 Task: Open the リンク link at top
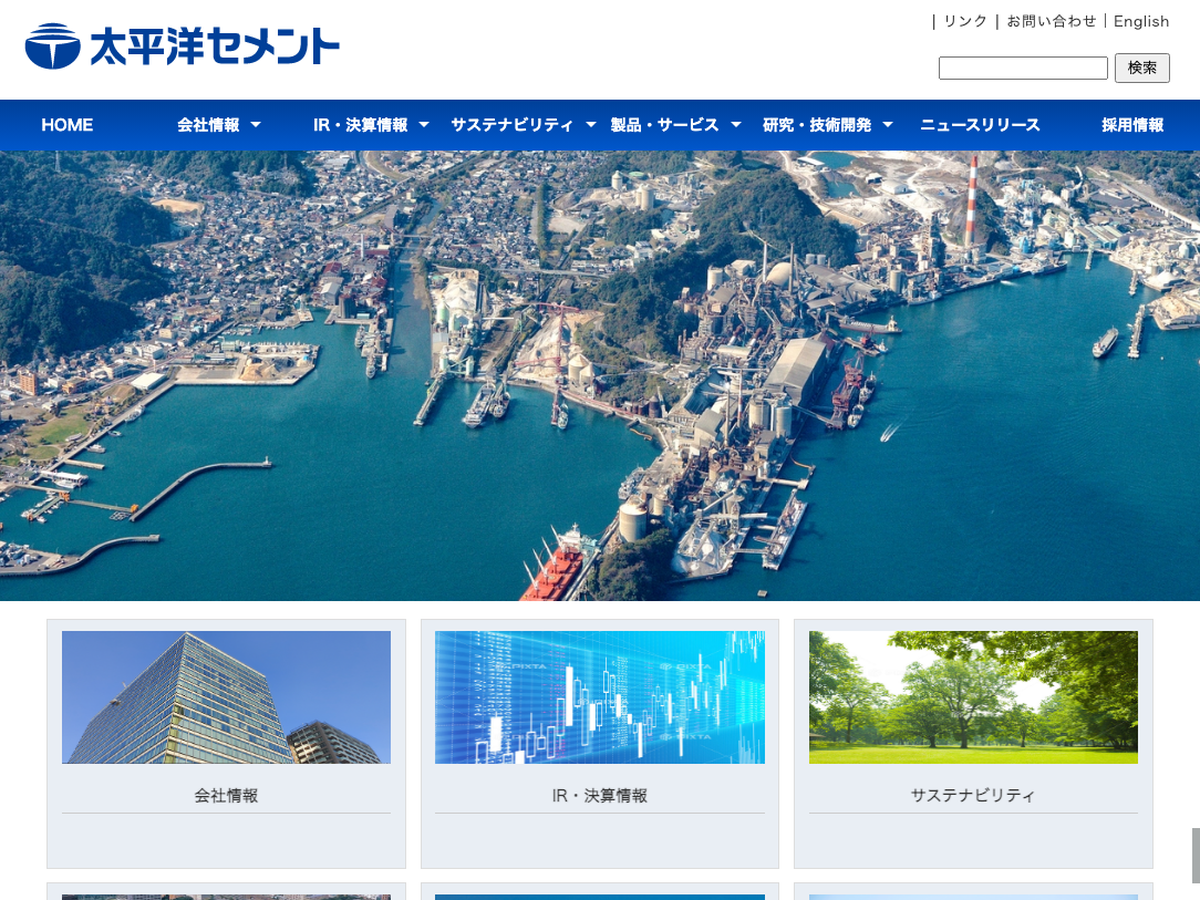click(965, 21)
